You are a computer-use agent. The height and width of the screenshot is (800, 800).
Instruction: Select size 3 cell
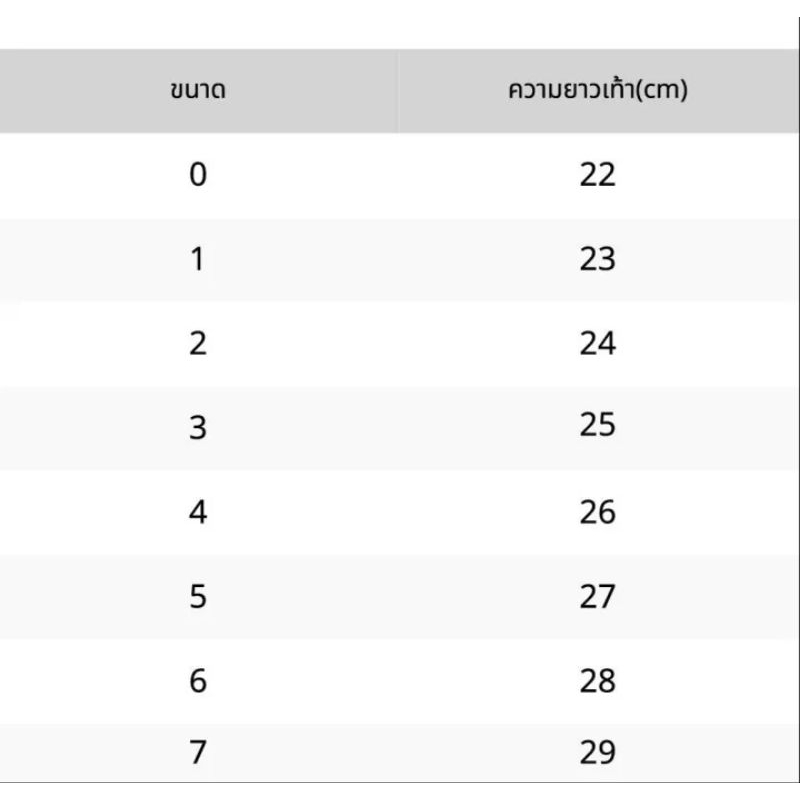click(198, 428)
